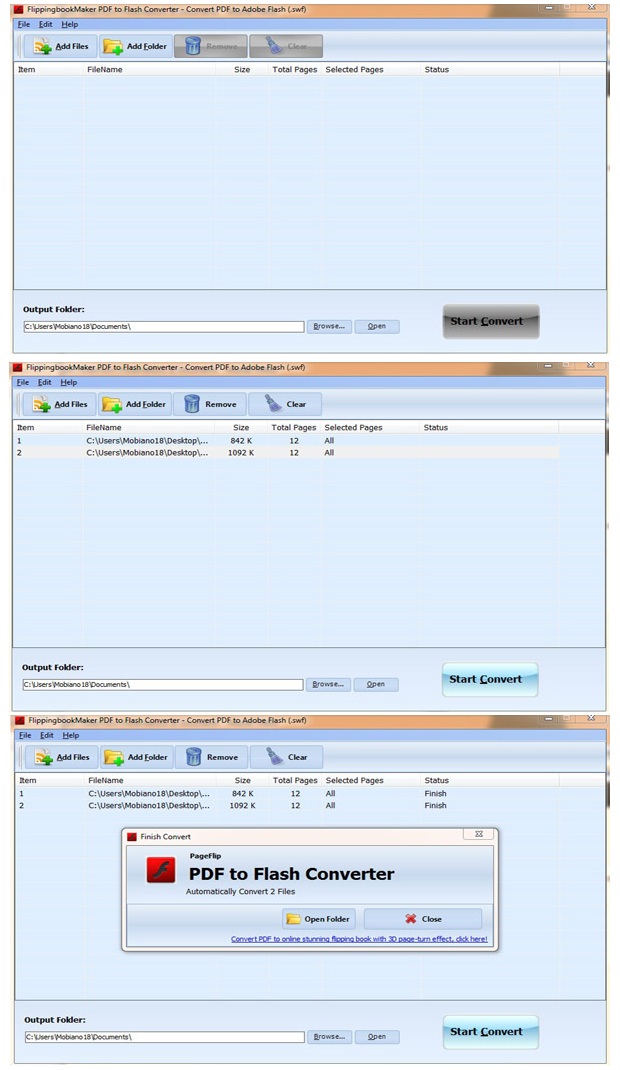Click Open Folder in Finish Convert dialog

319,919
